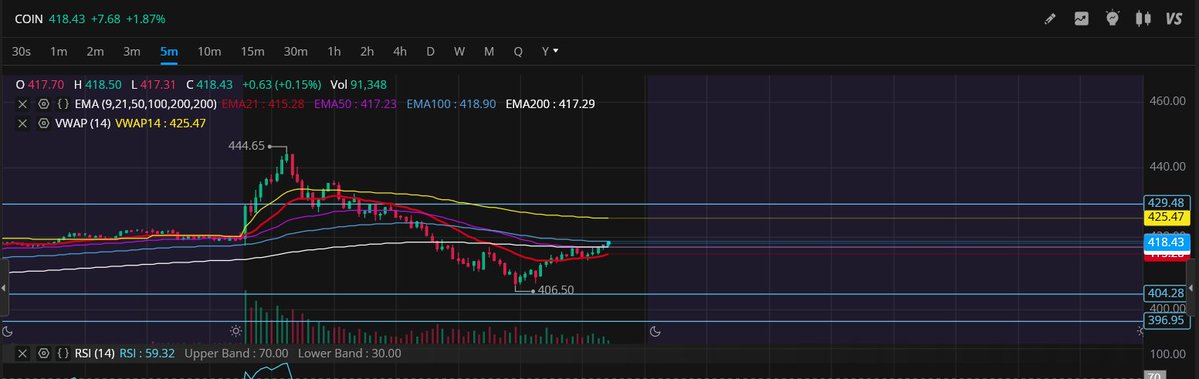
Task: Select the blue 418.43 current price label
Action: 1166,242
